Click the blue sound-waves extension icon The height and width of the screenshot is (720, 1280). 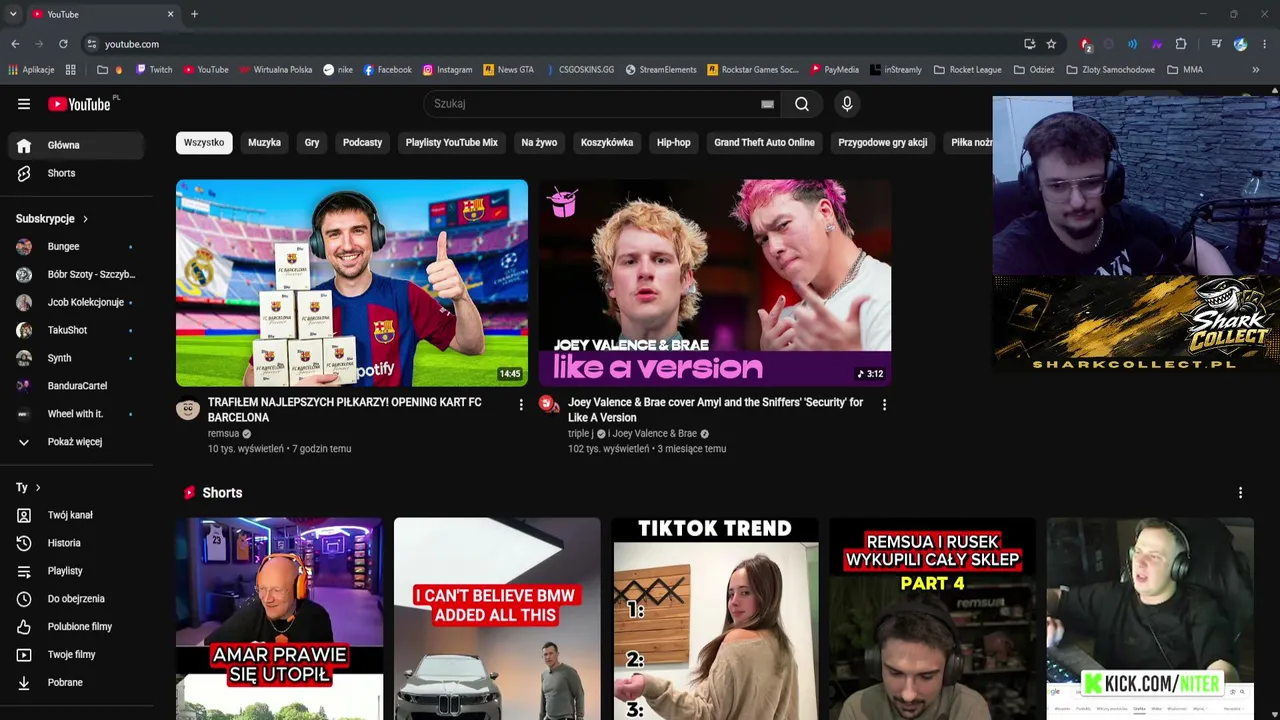point(1132,44)
